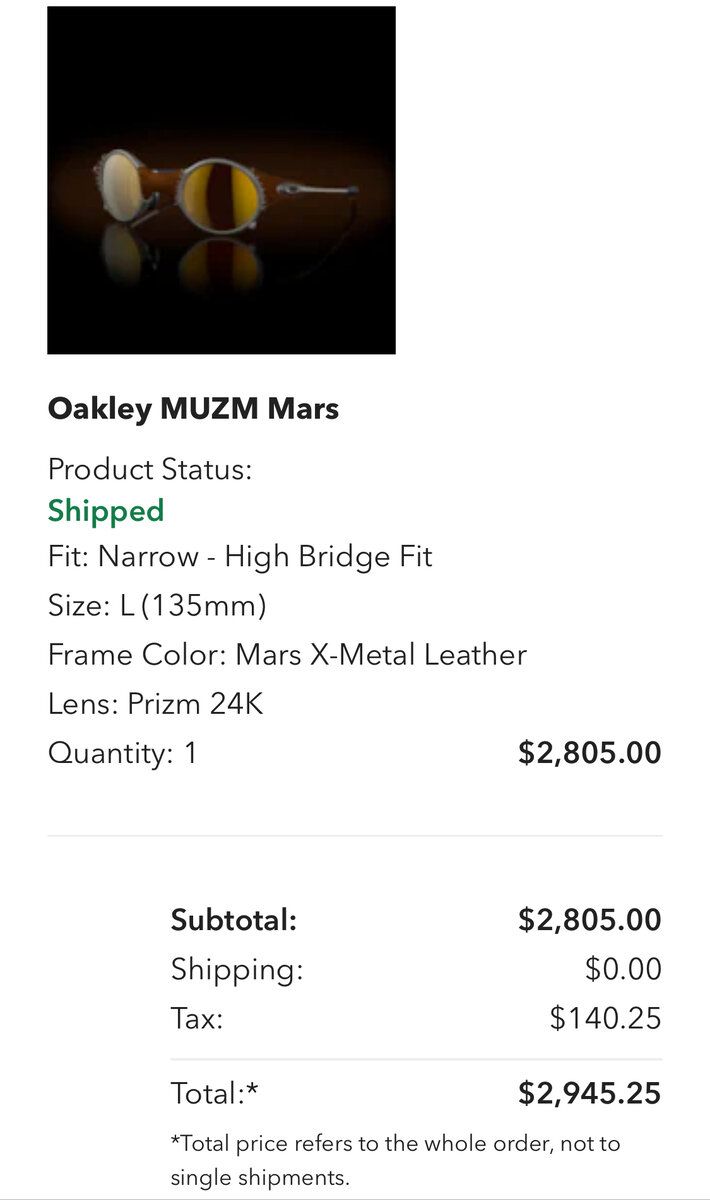
Task: Click the green Shipped status text
Action: click(x=106, y=511)
